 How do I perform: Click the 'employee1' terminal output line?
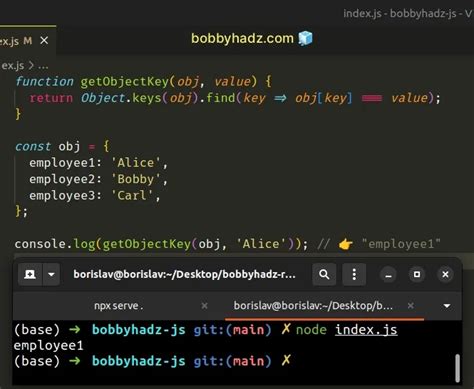coord(48,346)
